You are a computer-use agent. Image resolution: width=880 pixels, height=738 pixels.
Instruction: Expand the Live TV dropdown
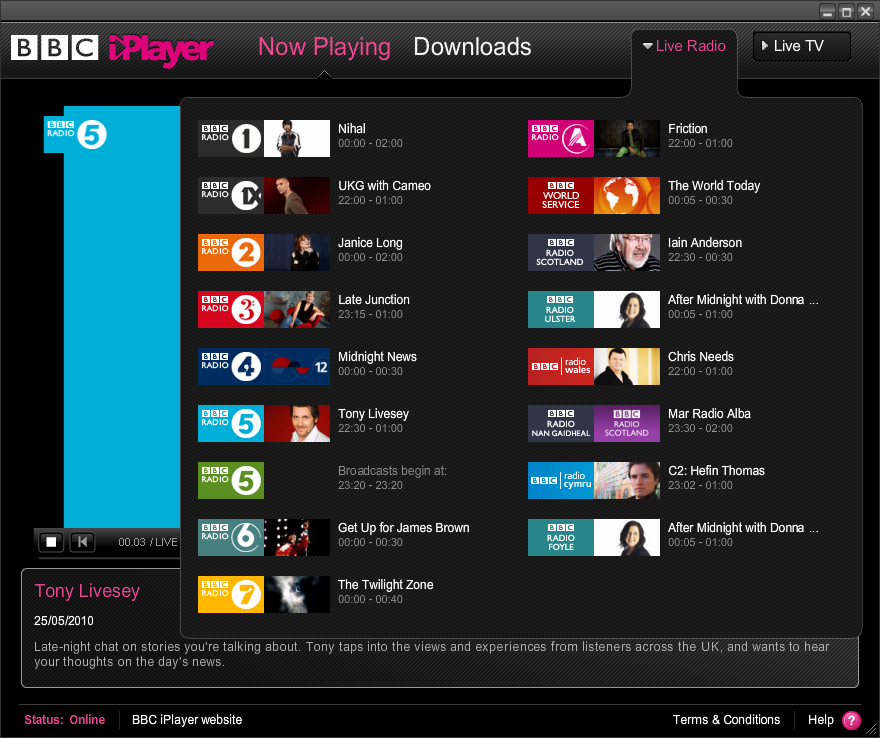(801, 46)
